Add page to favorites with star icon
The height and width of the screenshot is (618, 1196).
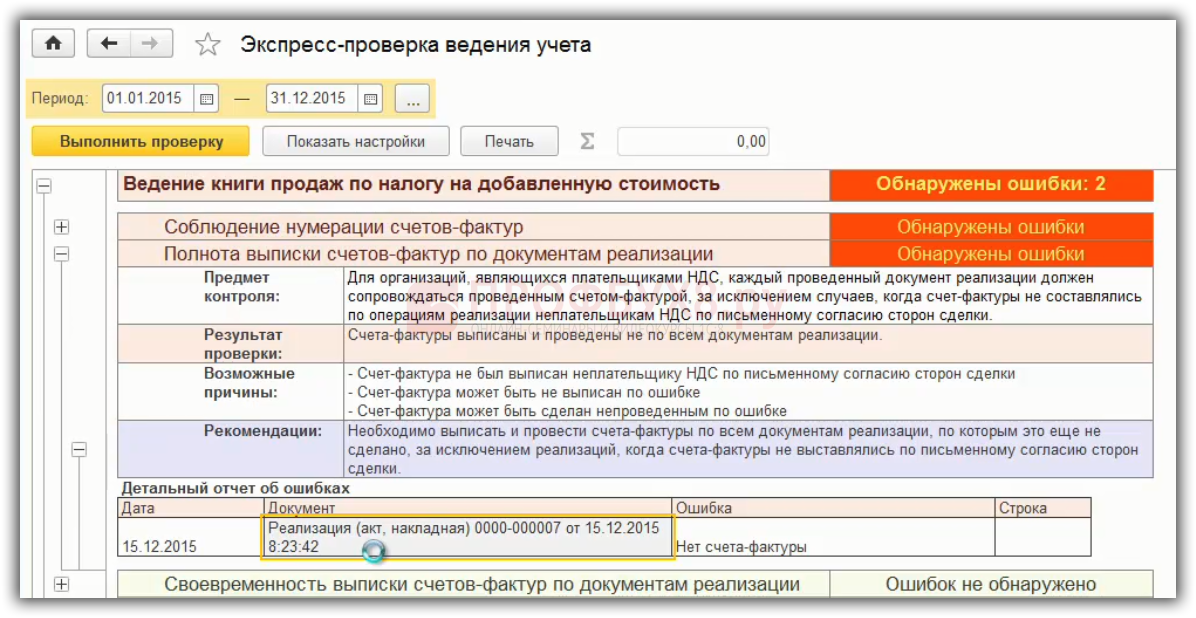click(x=207, y=44)
